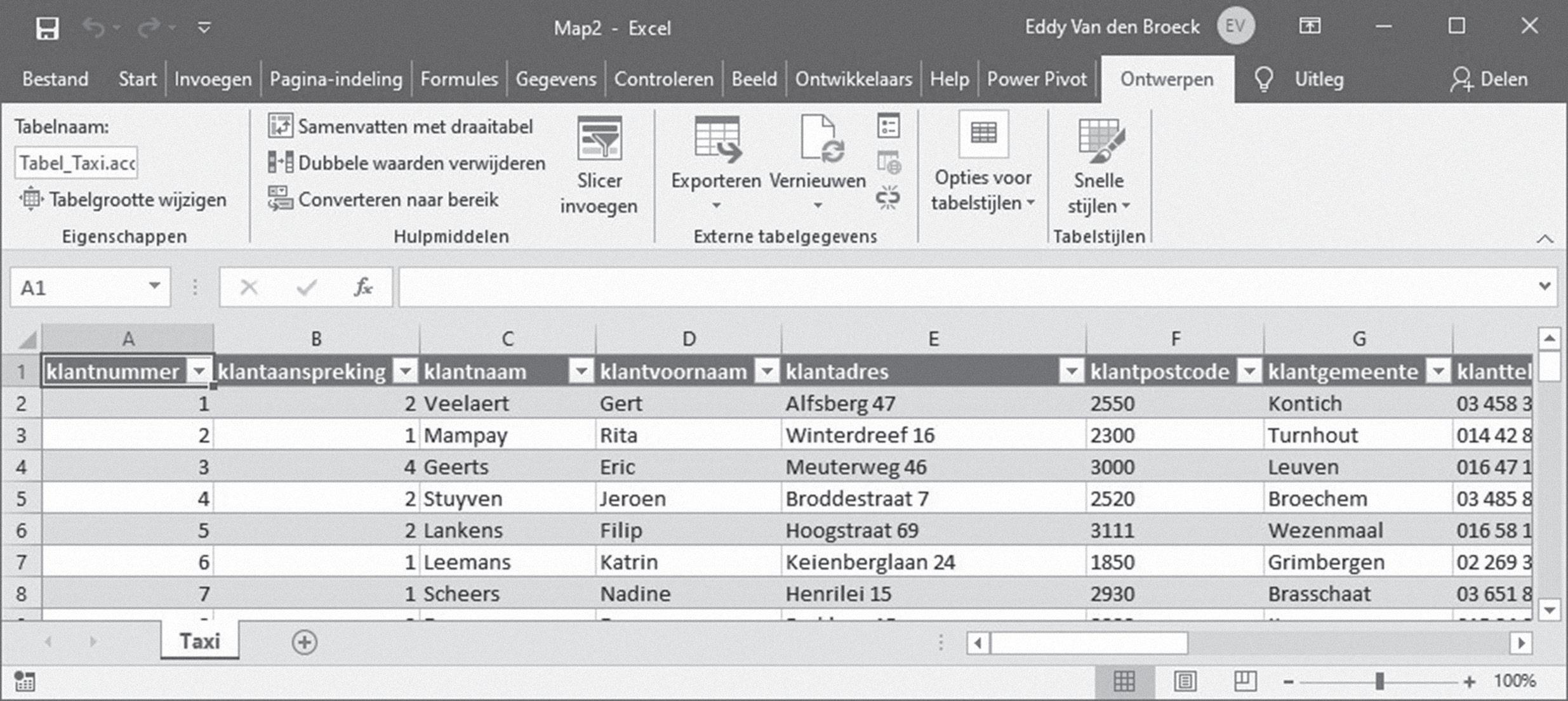The height and width of the screenshot is (701, 1568).
Task: Open Samenvatten met draaitabel
Action: click(401, 127)
